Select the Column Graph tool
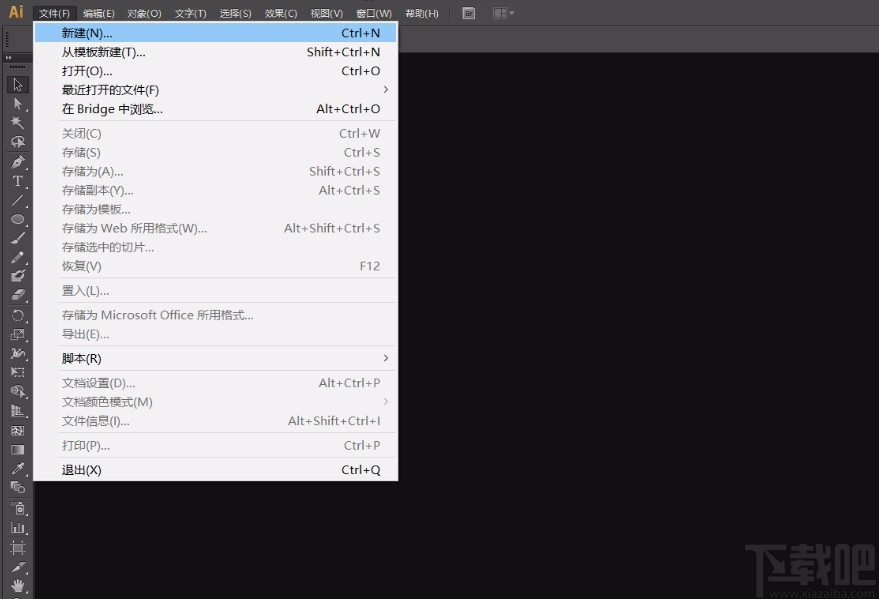Image resolution: width=879 pixels, height=599 pixels. (x=17, y=528)
